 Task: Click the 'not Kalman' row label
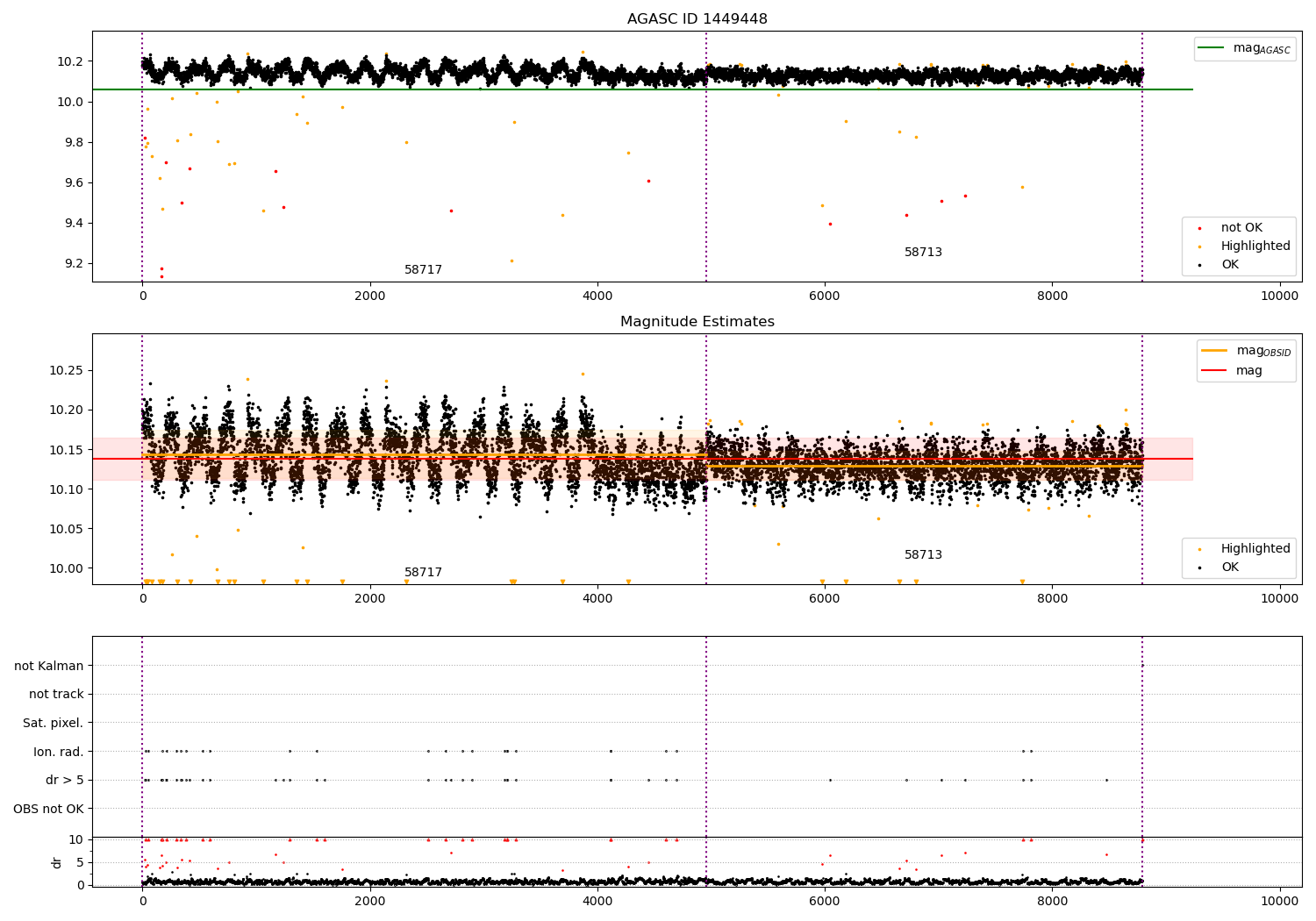tap(49, 666)
